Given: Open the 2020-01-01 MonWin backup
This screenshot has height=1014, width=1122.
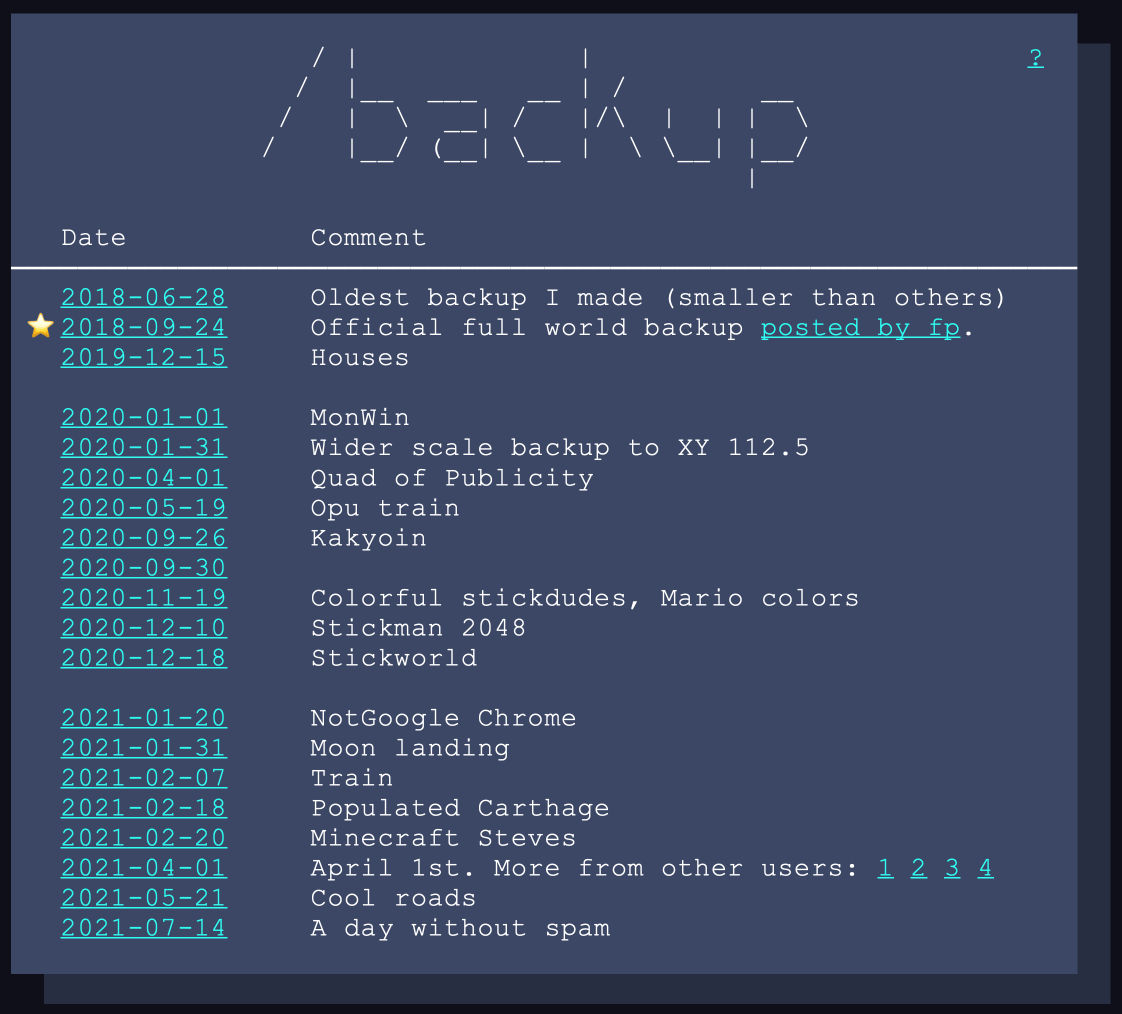Looking at the screenshot, I should click(143, 418).
